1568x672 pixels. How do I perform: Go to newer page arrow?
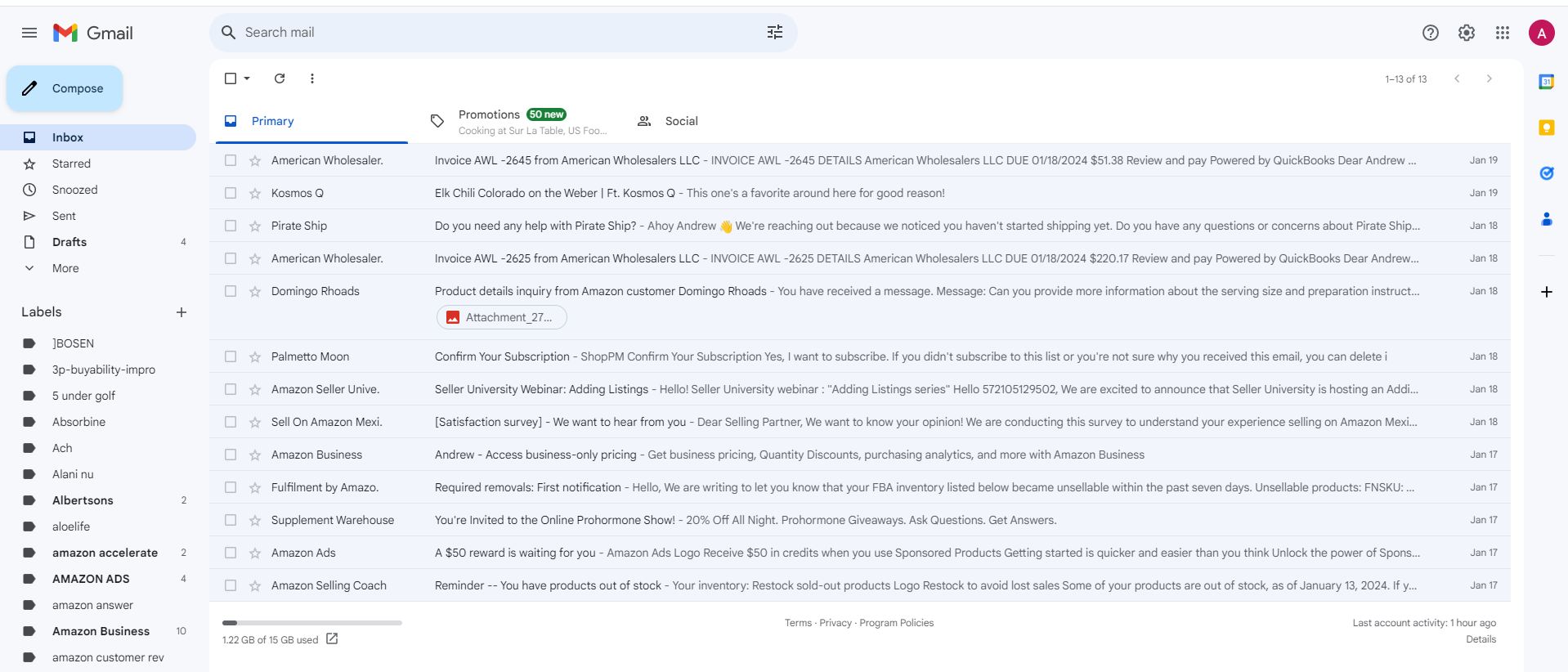[x=1457, y=78]
